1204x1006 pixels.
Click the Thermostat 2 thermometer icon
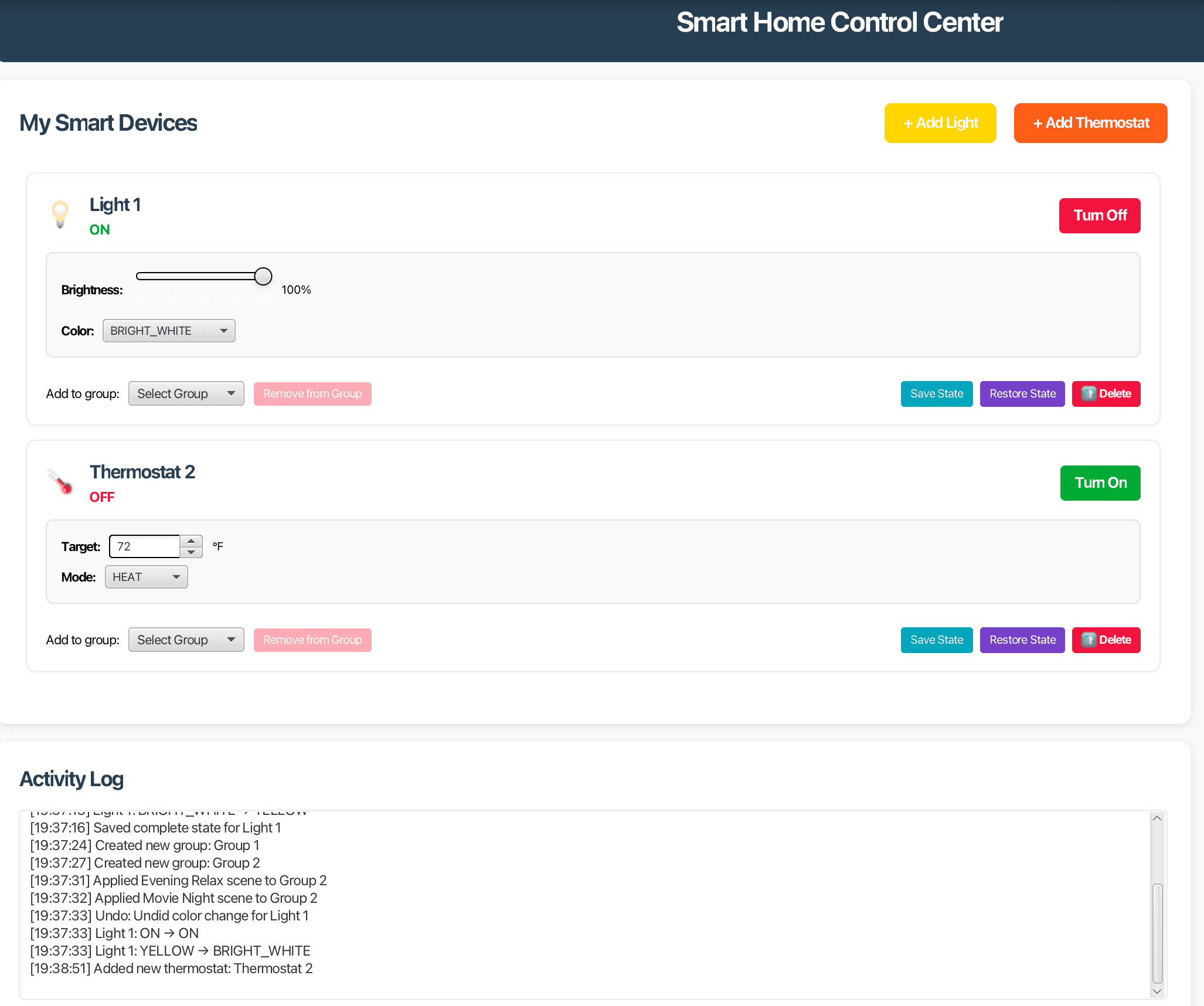click(60, 482)
